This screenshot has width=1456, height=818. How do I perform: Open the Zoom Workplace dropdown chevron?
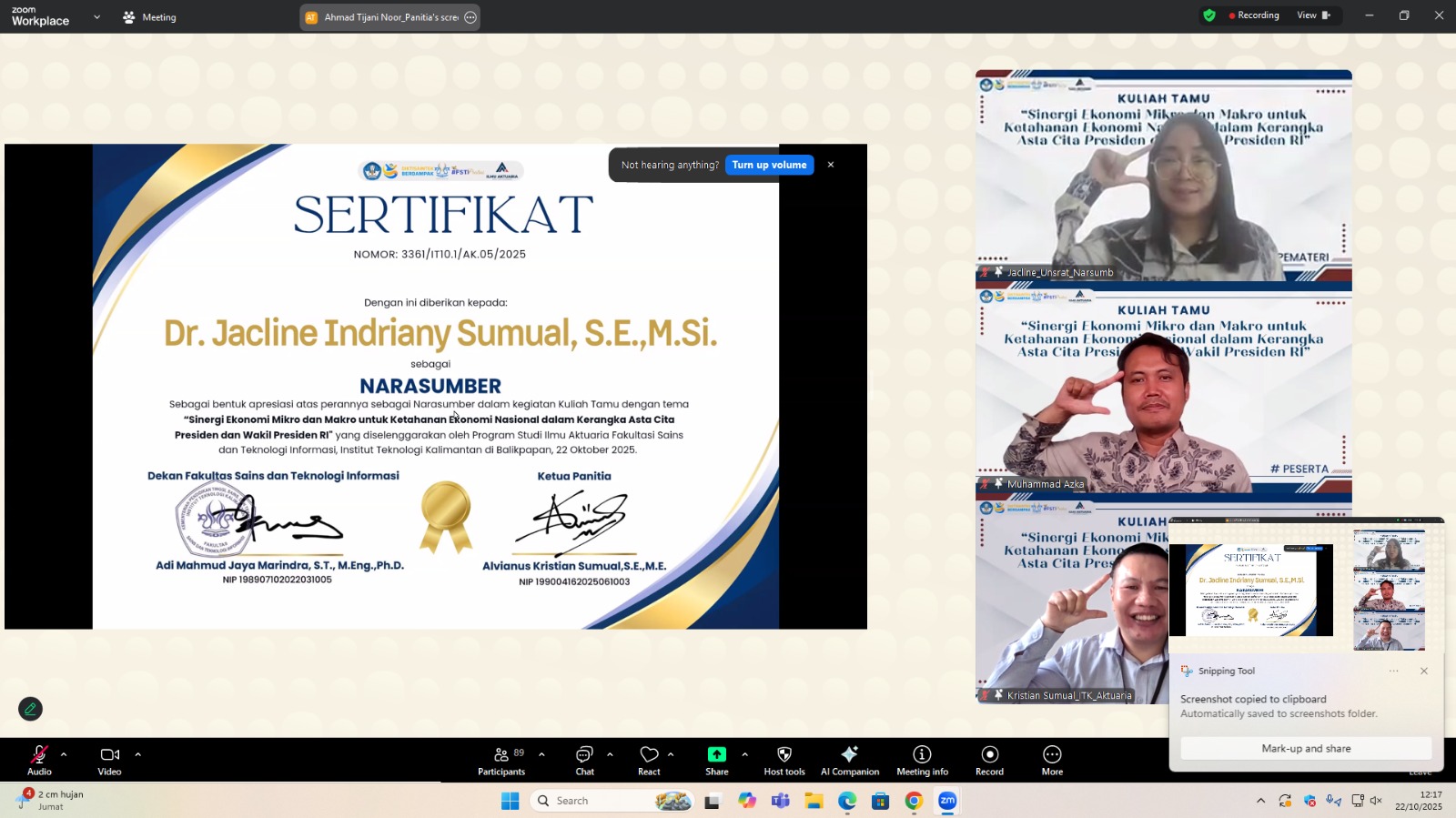coord(96,17)
